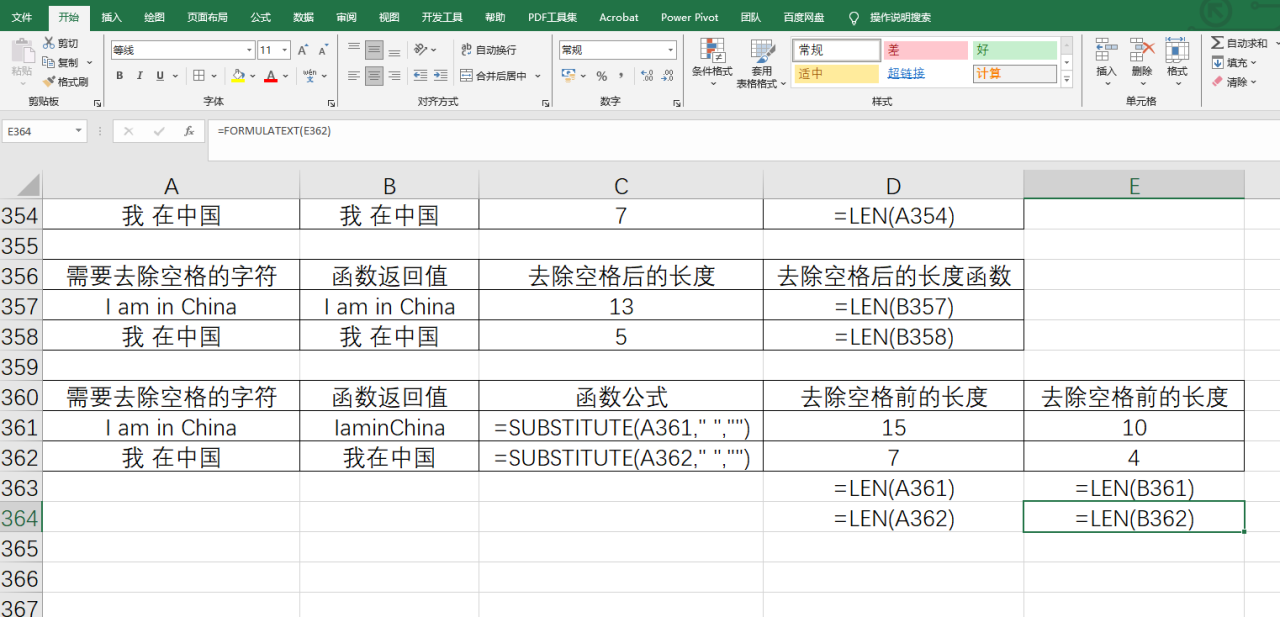Apply the yellow fill color bucket

pos(238,76)
